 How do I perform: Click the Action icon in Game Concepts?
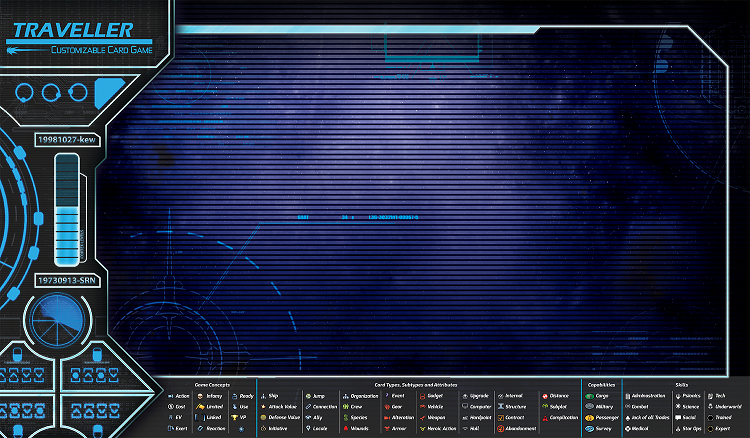coord(170,396)
